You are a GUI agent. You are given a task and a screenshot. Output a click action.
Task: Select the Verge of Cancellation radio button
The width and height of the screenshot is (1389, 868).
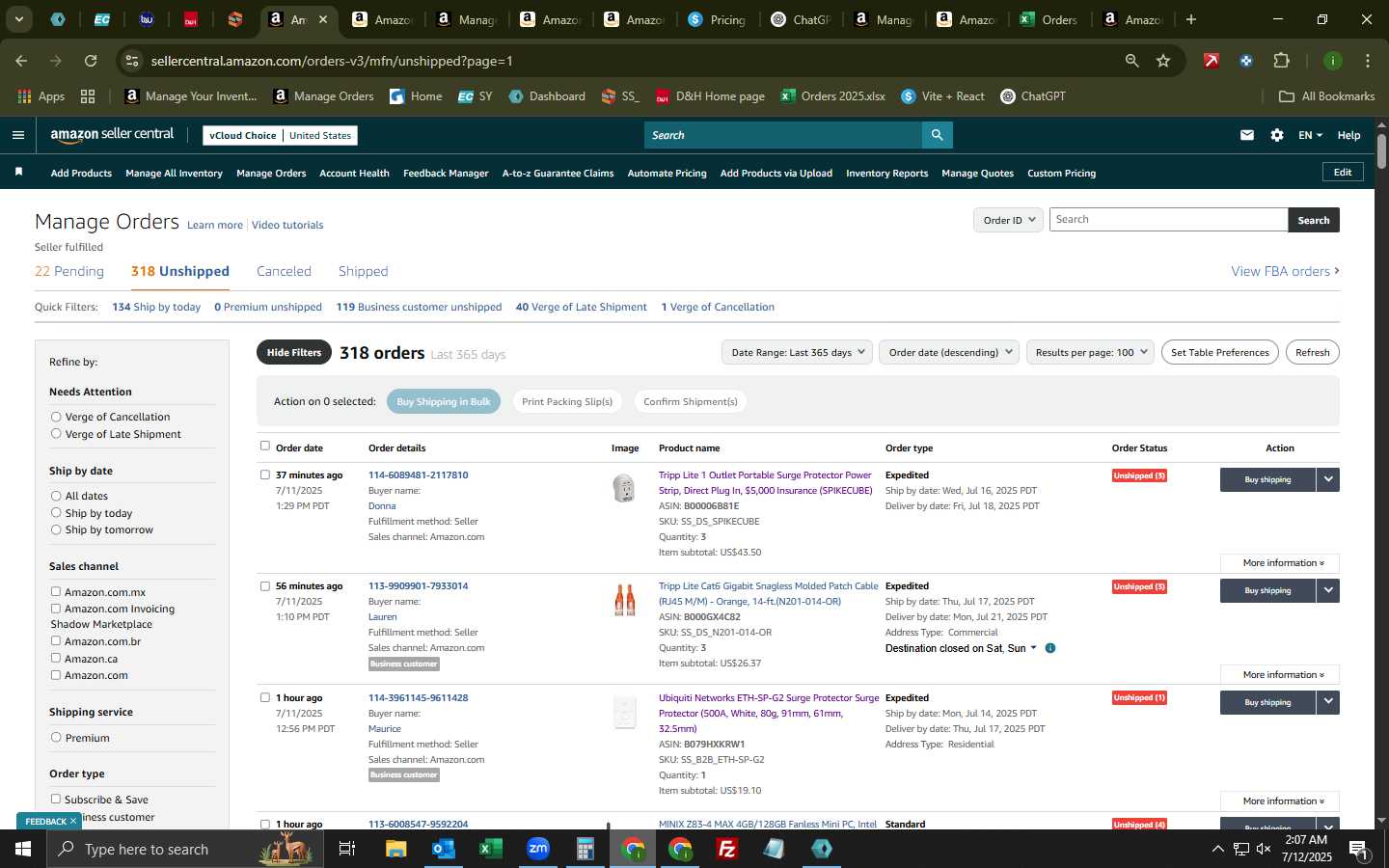coord(56,417)
